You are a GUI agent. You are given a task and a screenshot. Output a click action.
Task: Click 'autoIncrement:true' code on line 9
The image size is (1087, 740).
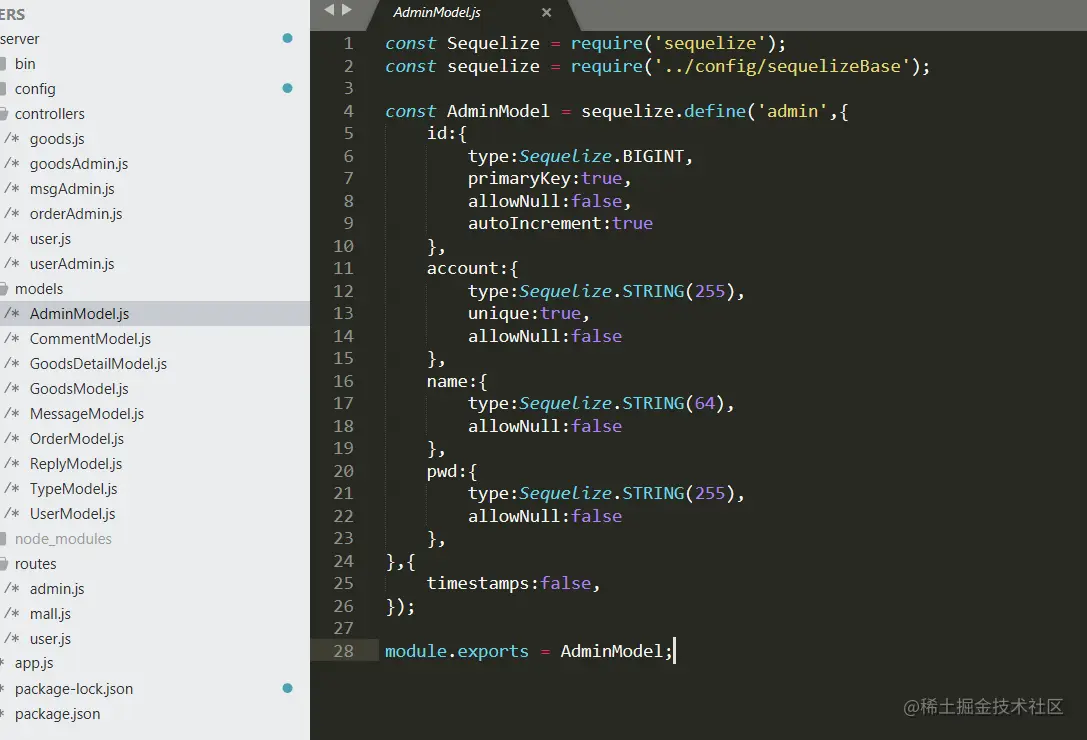560,223
